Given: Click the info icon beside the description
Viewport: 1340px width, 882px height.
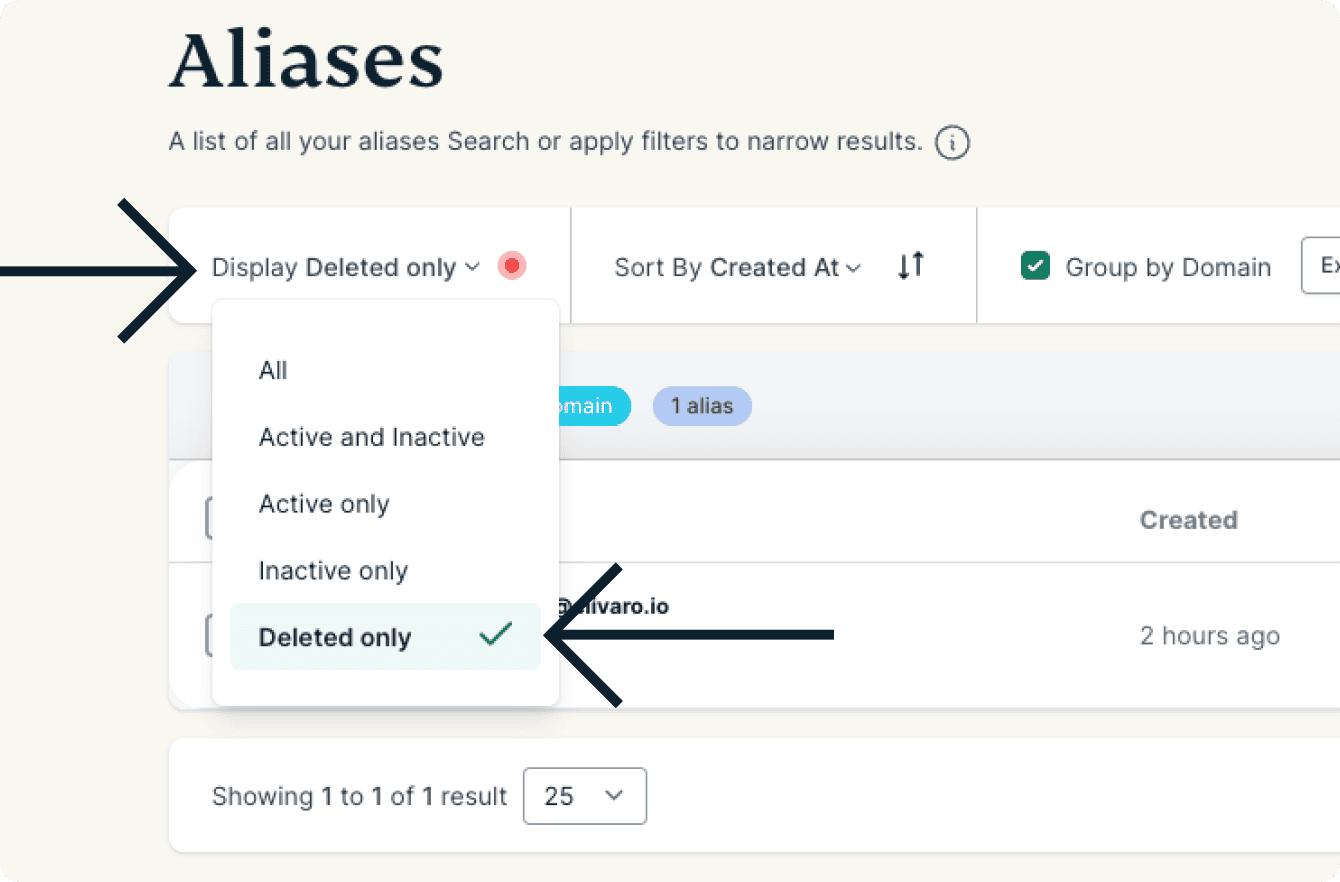Looking at the screenshot, I should pyautogui.click(x=952, y=143).
